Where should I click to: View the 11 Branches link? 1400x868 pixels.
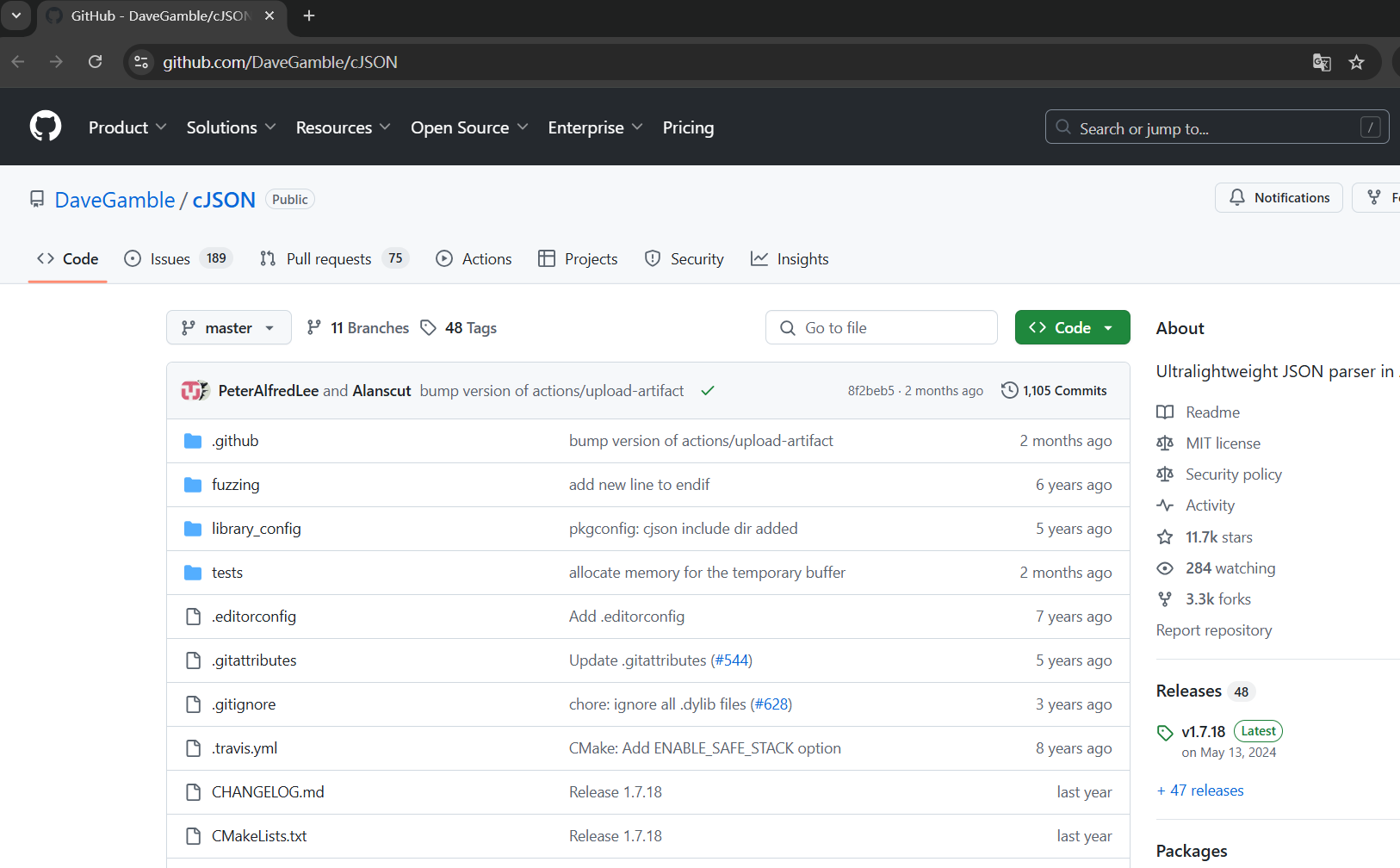(x=357, y=327)
